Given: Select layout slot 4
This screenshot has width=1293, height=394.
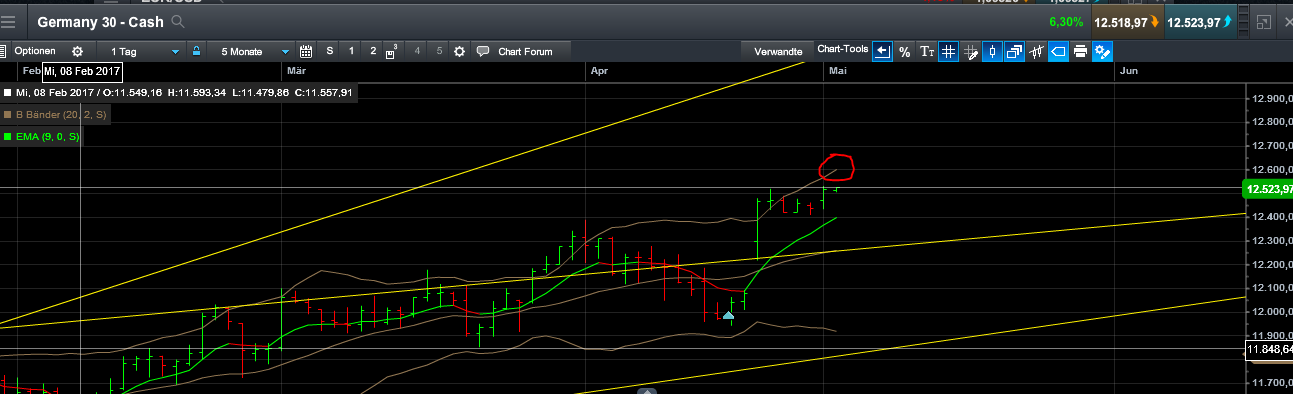Looking at the screenshot, I should tap(417, 51).
